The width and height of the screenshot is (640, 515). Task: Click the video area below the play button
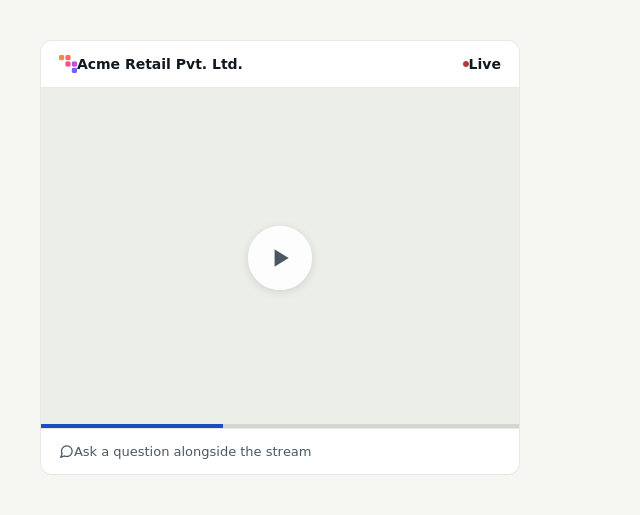pos(280,357)
